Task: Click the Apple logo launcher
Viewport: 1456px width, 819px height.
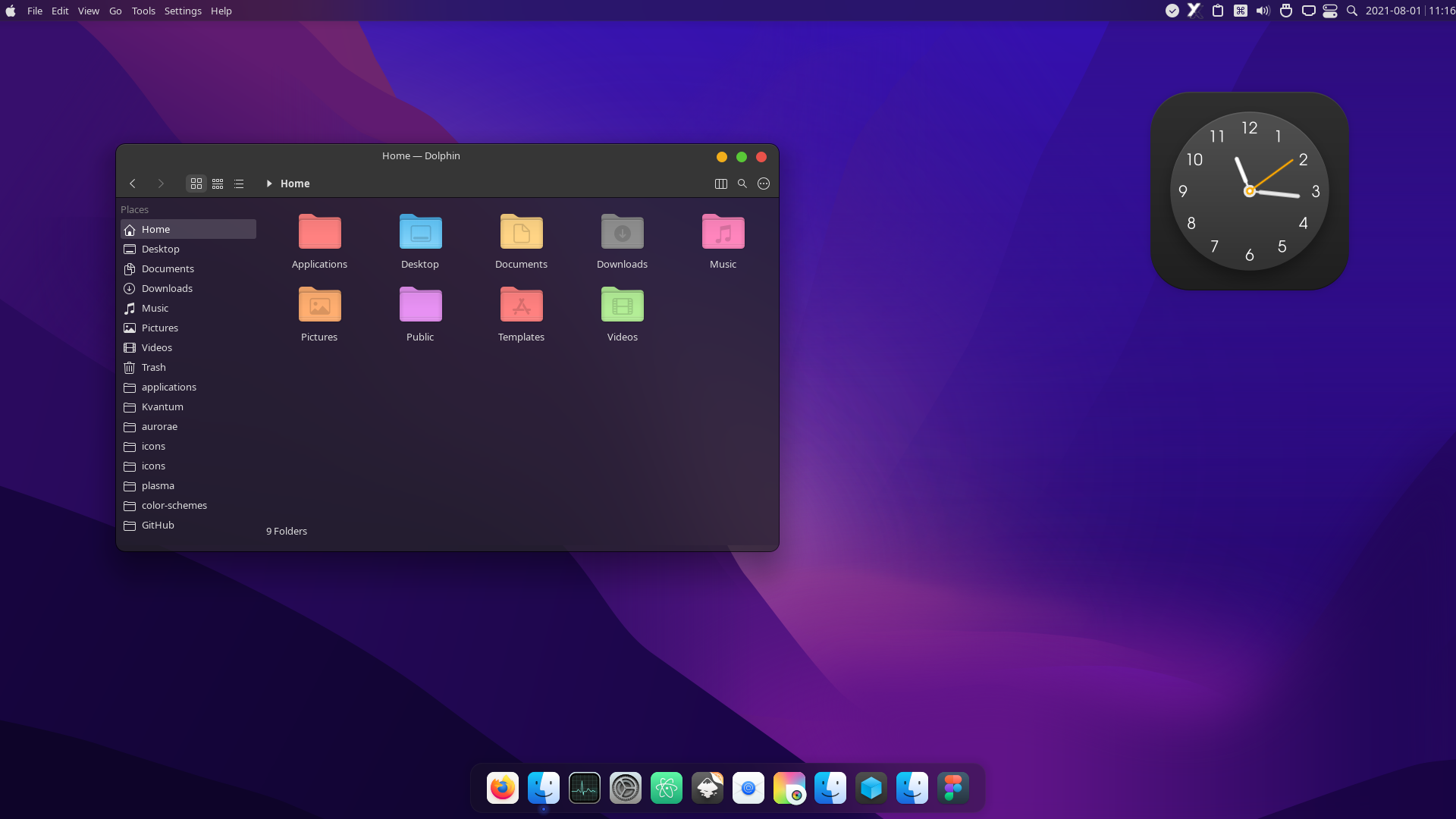Action: pyautogui.click(x=11, y=11)
